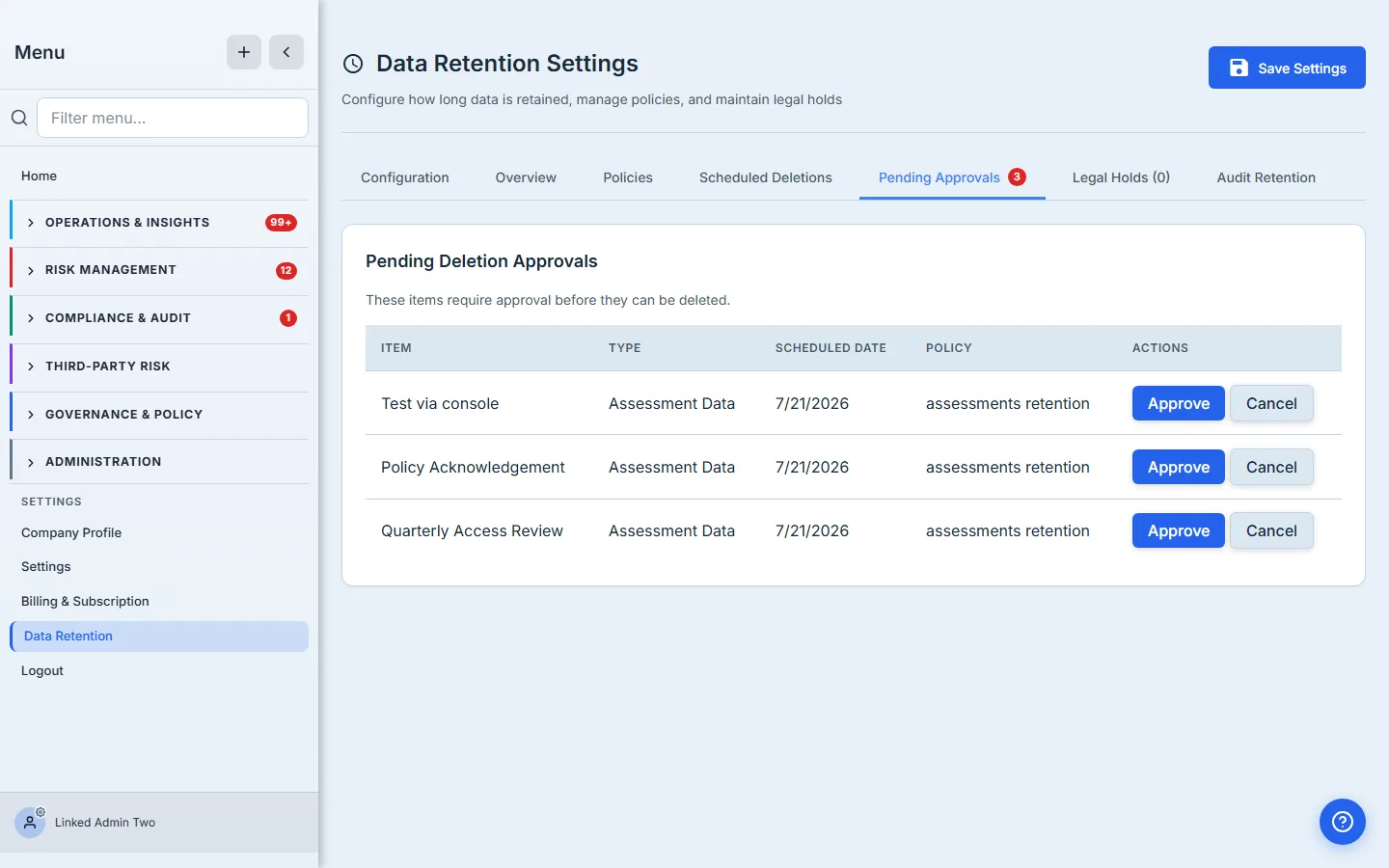
Task: Approve the Policy Acknowledgement deletion
Action: point(1179,467)
